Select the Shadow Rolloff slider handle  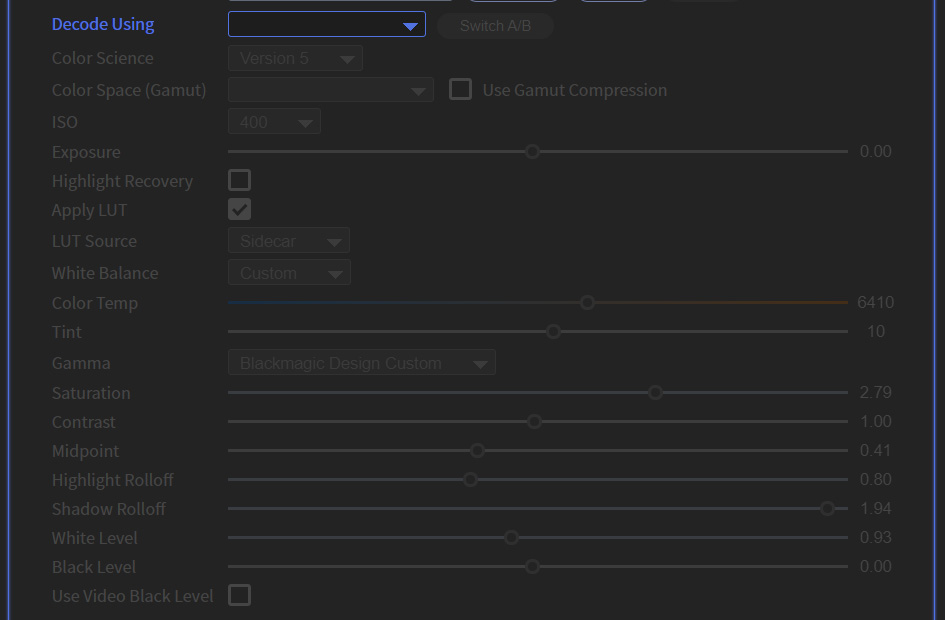click(827, 508)
